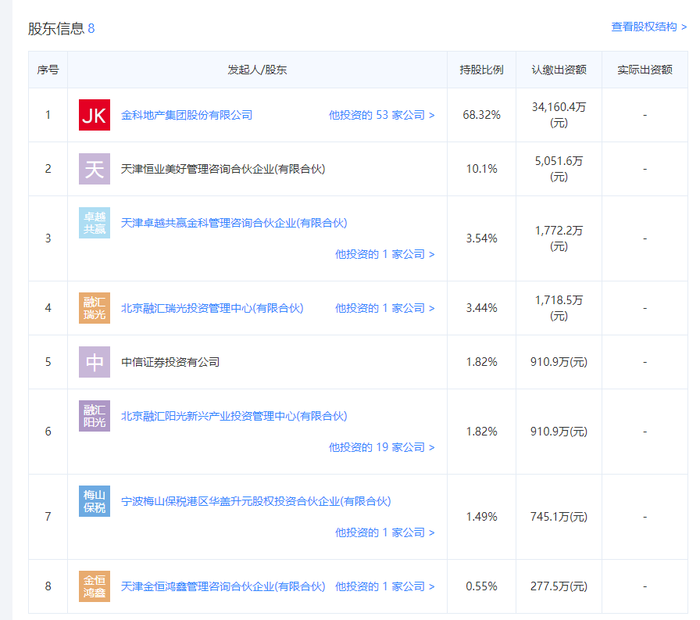View 北京融汇瑞光's 他投资的 1 家公司
This screenshot has height=620, width=700.
(x=385, y=308)
